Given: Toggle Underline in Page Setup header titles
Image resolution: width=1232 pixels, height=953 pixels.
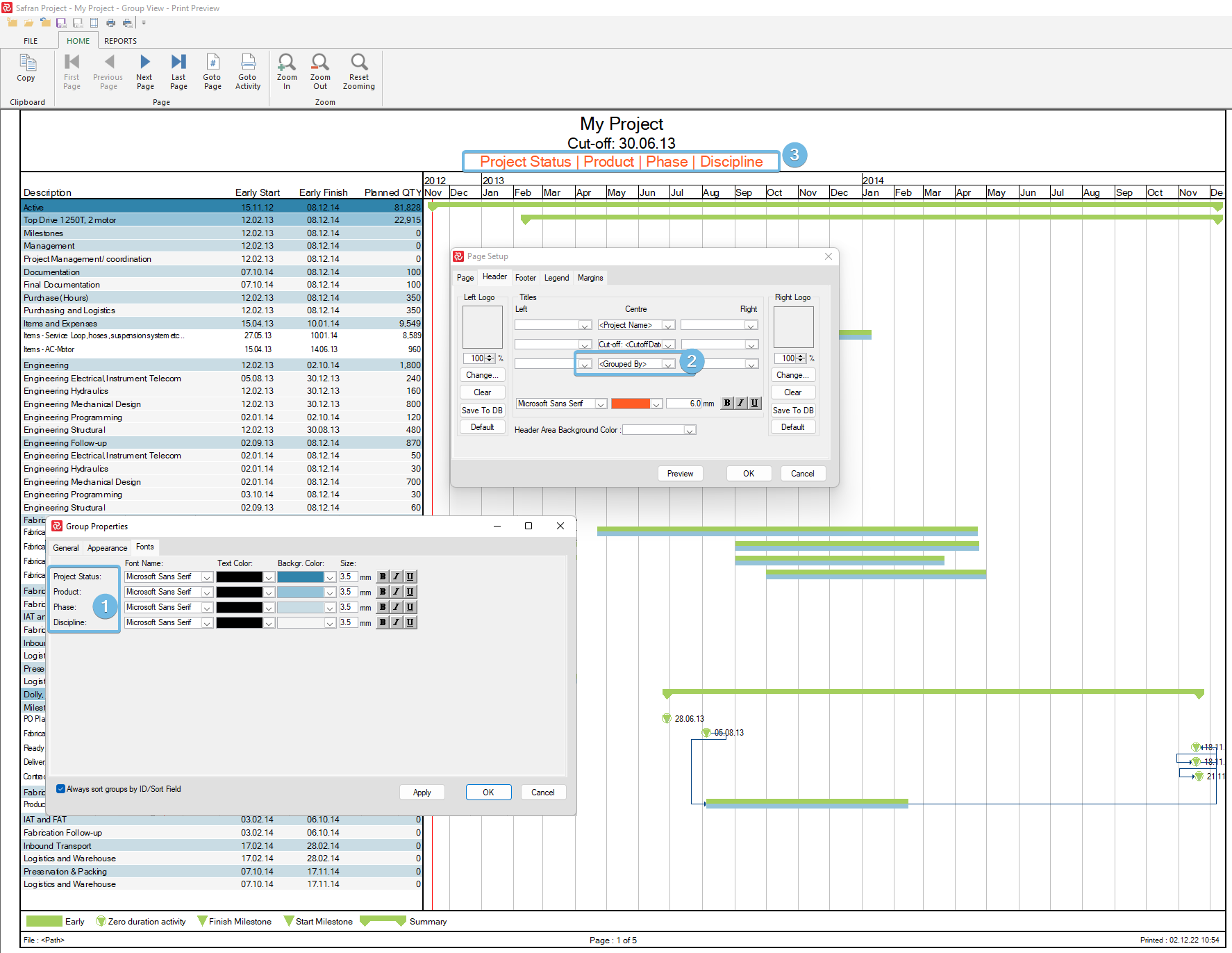Looking at the screenshot, I should point(755,403).
